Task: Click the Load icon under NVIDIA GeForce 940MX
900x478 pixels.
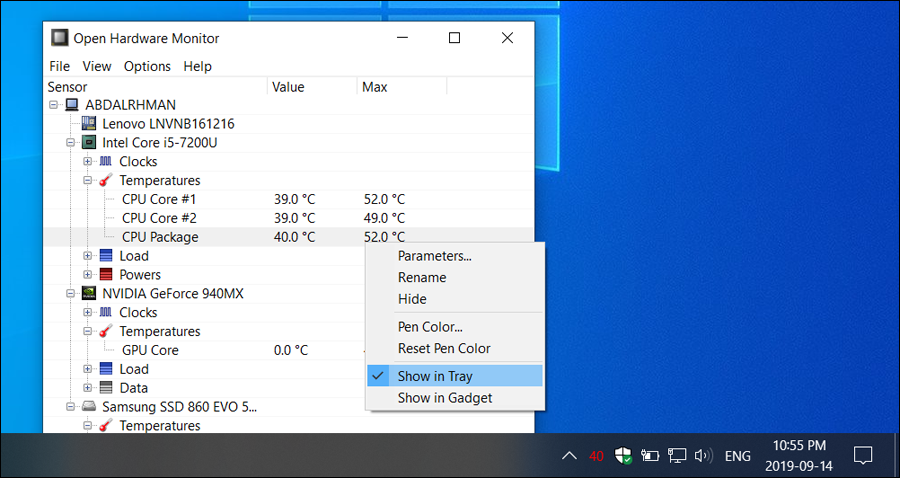Action: pyautogui.click(x=106, y=369)
